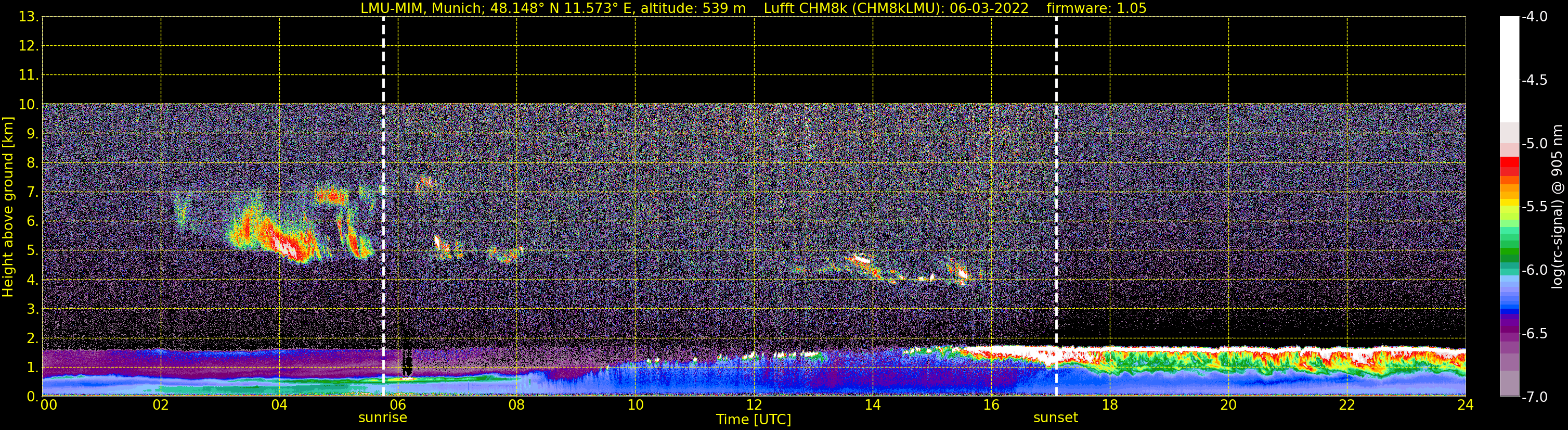Click the red band of the colorbar
Image resolution: width=1568 pixels, height=430 pixels.
click(x=1510, y=166)
